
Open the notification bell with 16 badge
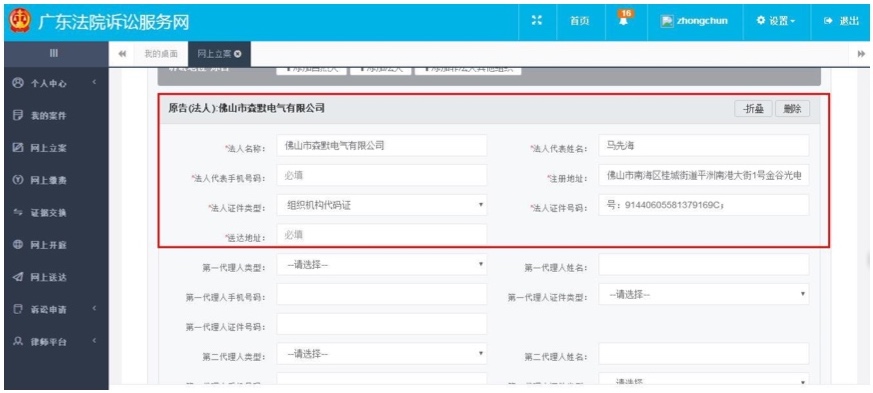(x=625, y=19)
